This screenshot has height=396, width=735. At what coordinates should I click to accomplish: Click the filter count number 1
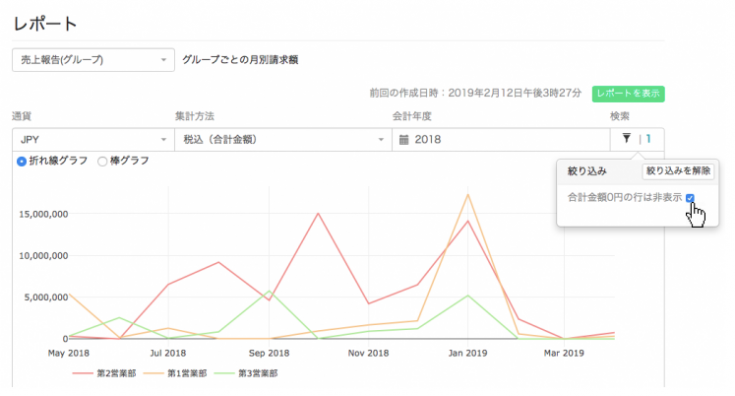(x=649, y=139)
